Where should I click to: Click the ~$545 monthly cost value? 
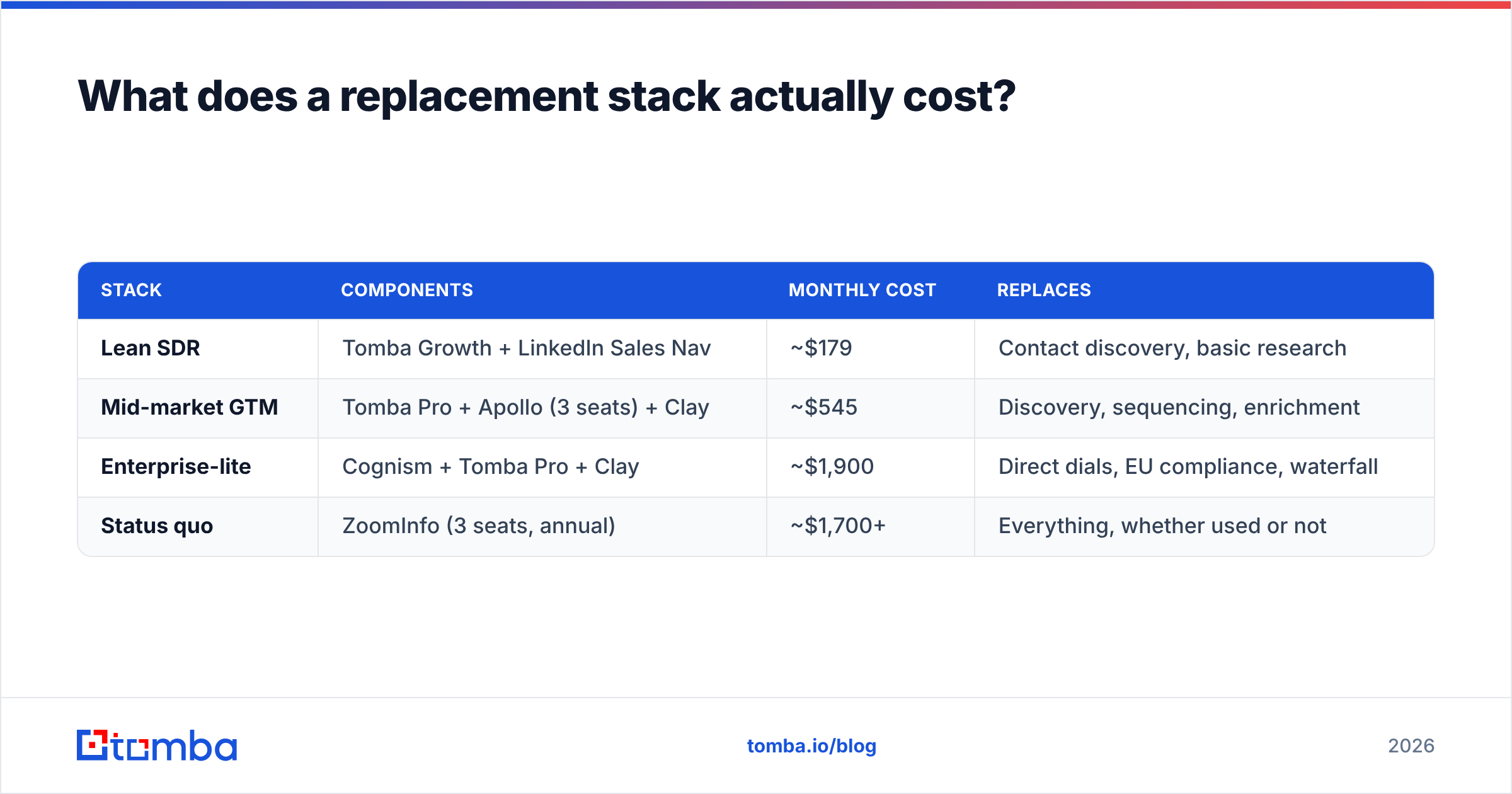pyautogui.click(x=824, y=407)
